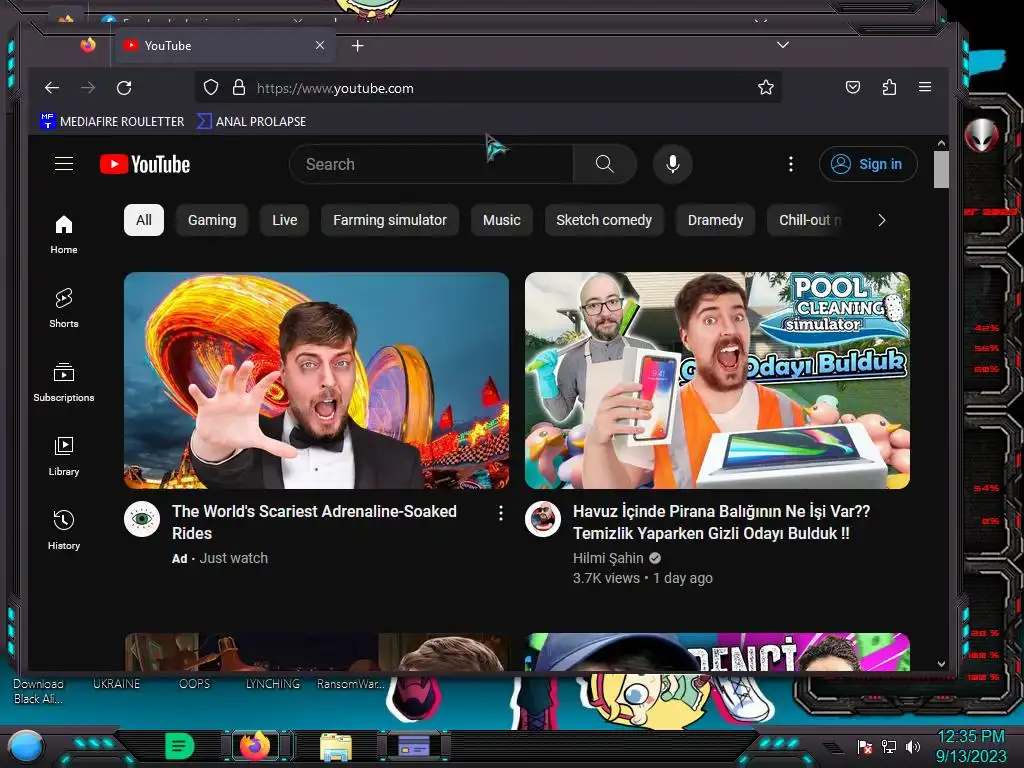The height and width of the screenshot is (768, 1024).
Task: Click the page scrollbar up arrow
Action: click(x=941, y=143)
